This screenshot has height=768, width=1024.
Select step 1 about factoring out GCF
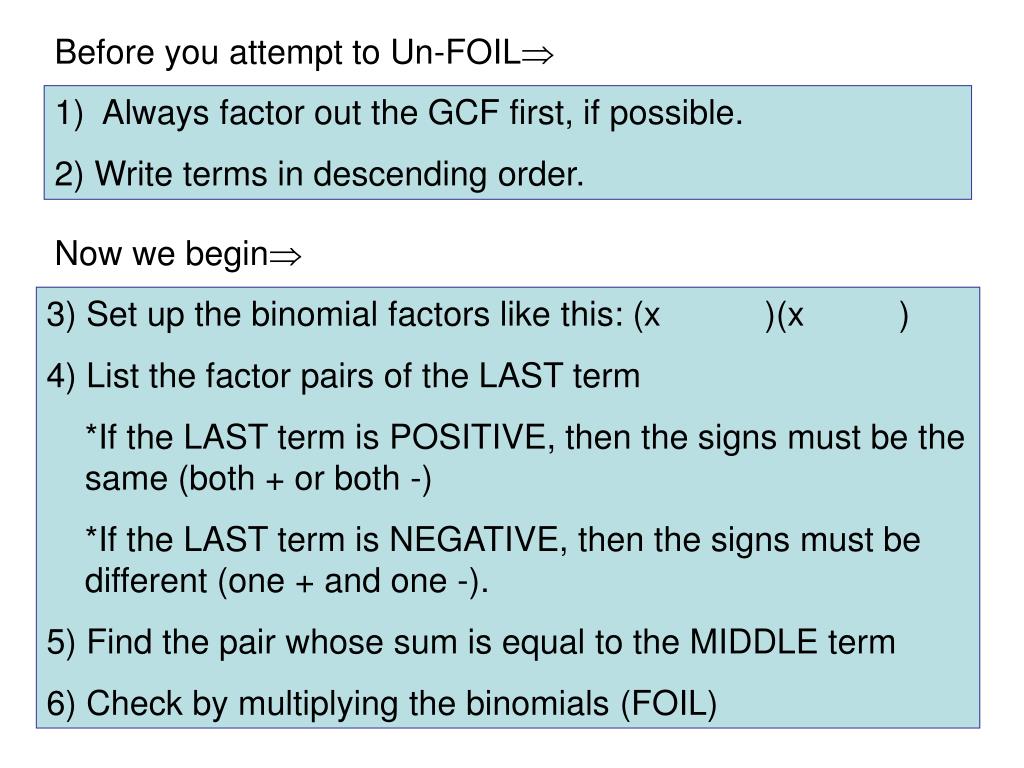point(399,114)
